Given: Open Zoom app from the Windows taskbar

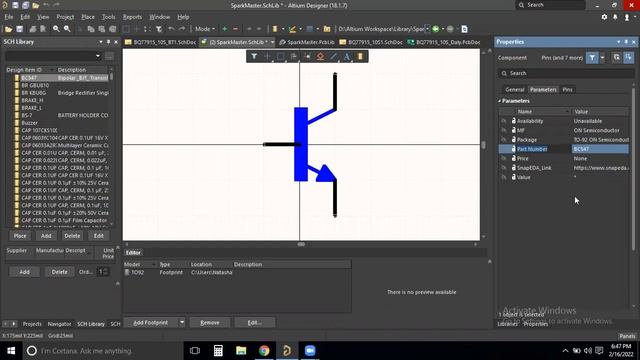Looking at the screenshot, I should point(310,351).
